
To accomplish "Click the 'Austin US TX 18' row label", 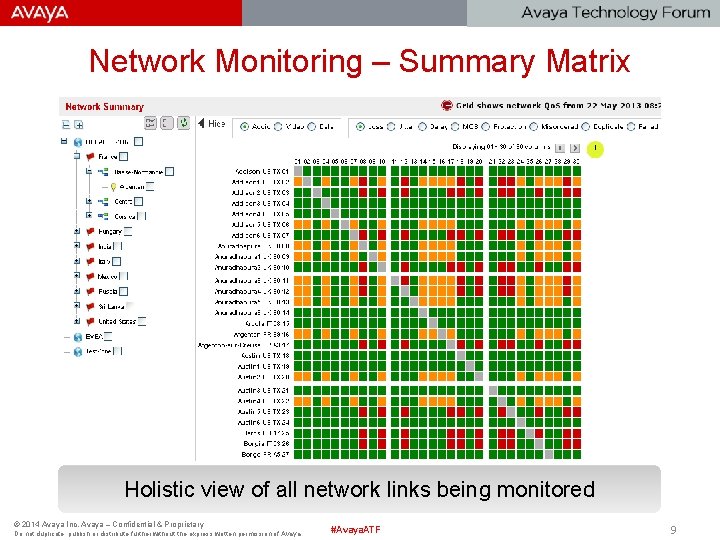I will pos(265,355).
